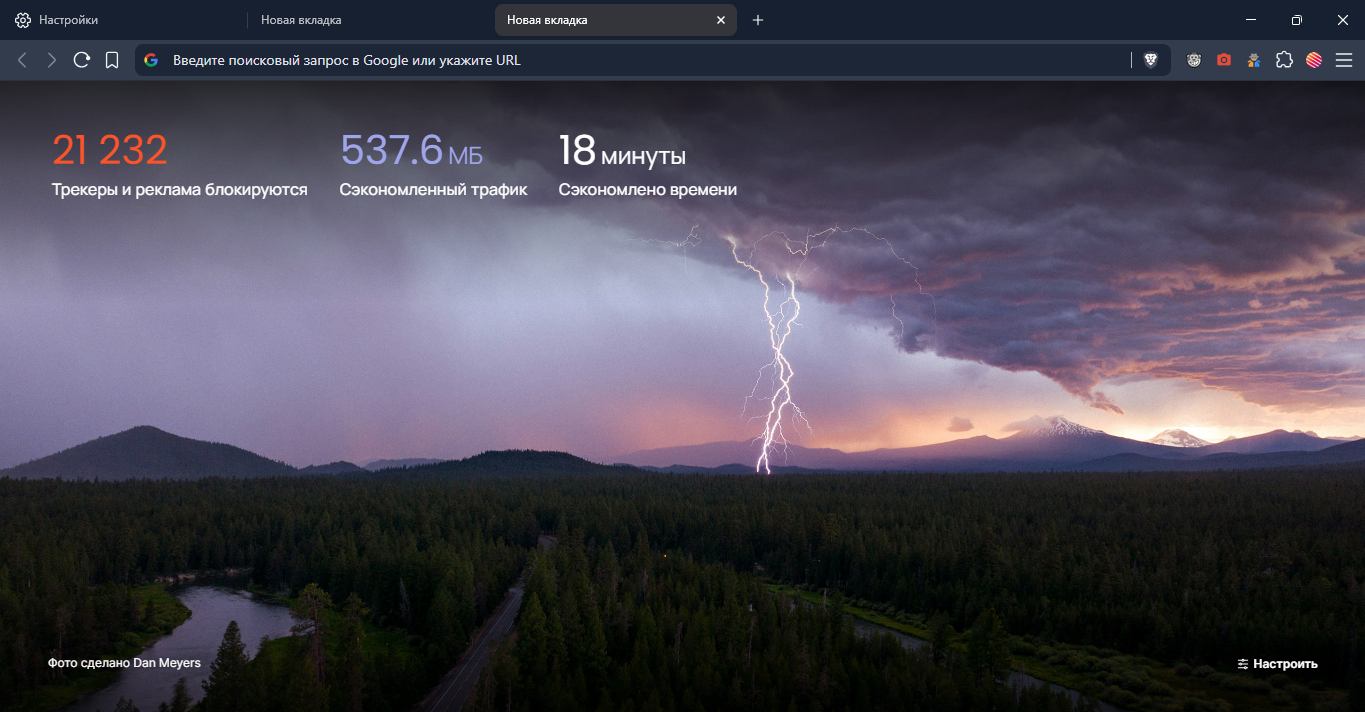1365x712 pixels.
Task: Bookmark this page with the bookmark icon
Action: point(112,60)
